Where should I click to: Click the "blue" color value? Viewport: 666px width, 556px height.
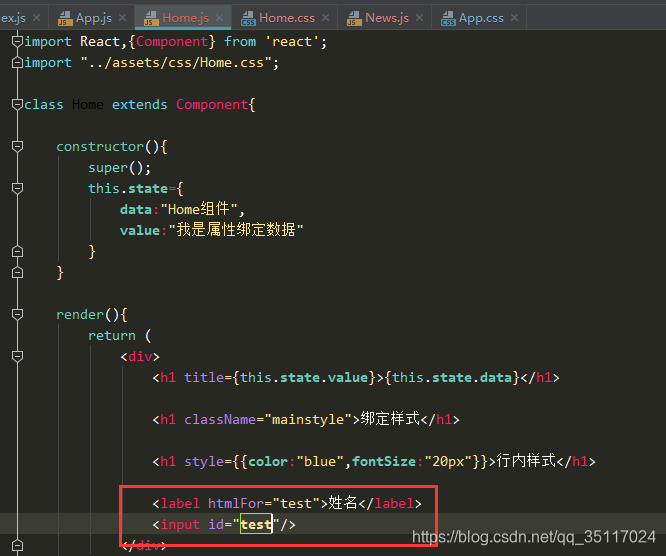(x=320, y=462)
